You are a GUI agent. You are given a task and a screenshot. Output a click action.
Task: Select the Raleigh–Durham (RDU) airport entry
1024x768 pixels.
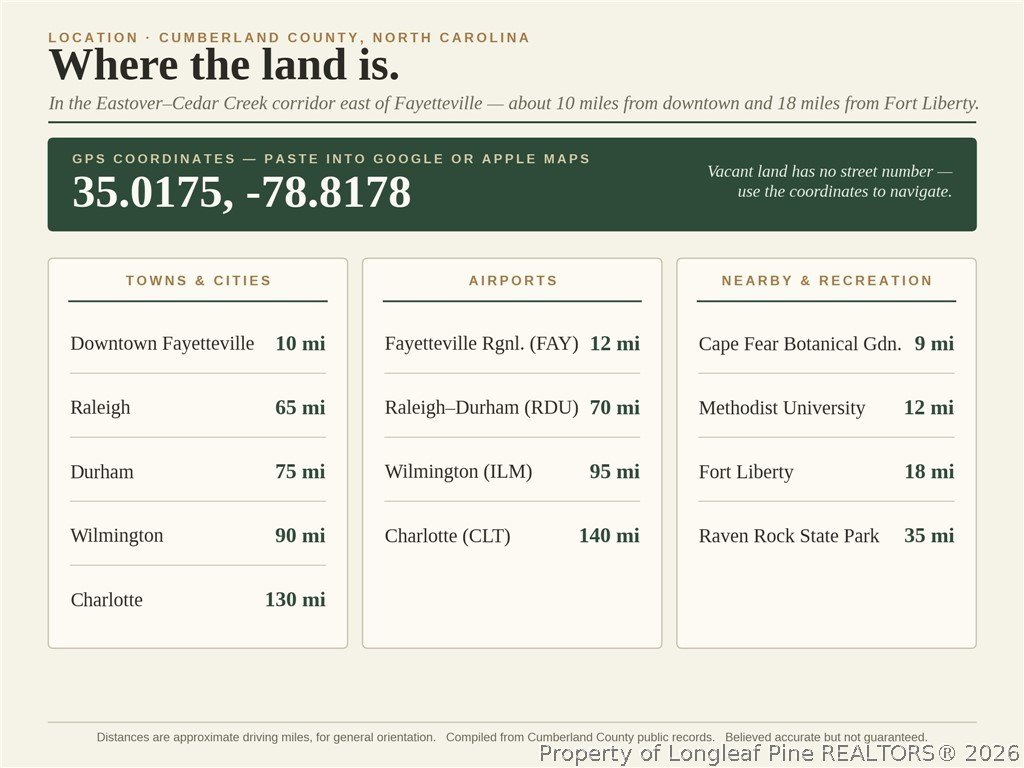coord(513,407)
